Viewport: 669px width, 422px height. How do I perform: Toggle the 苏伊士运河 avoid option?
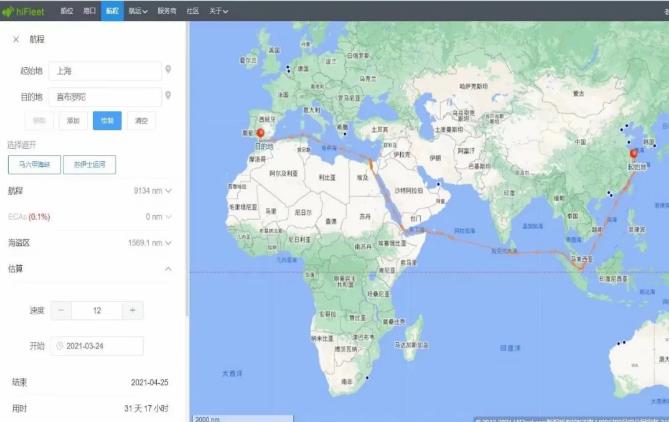89,164
